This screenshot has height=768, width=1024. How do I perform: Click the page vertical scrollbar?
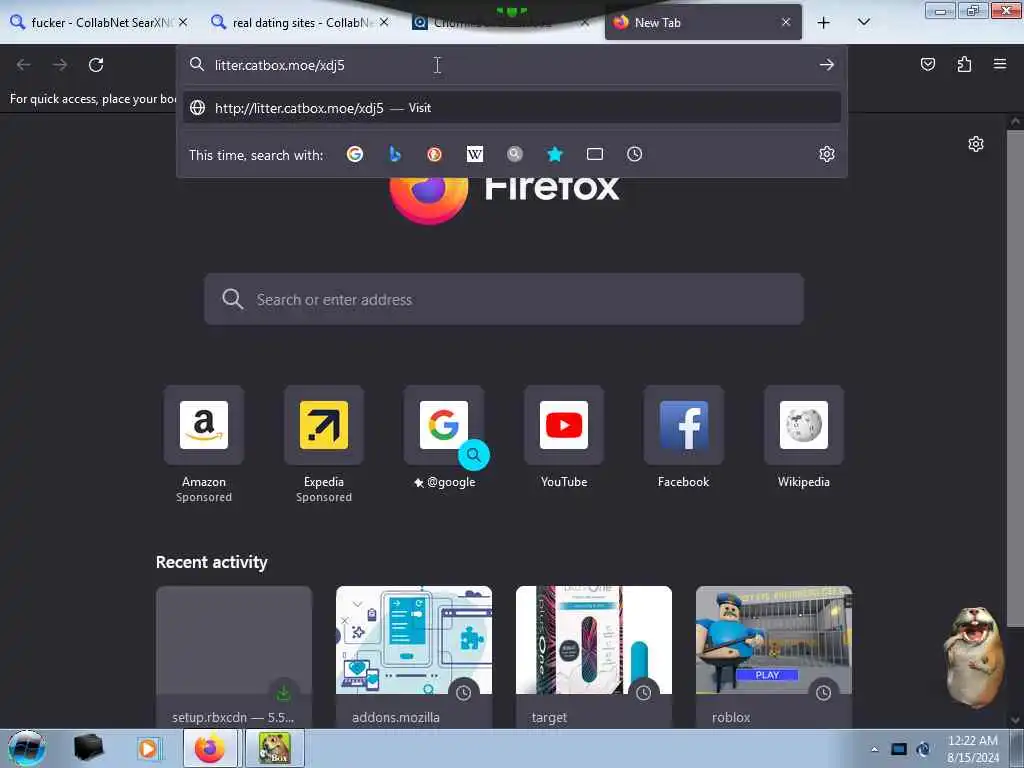click(x=1015, y=379)
